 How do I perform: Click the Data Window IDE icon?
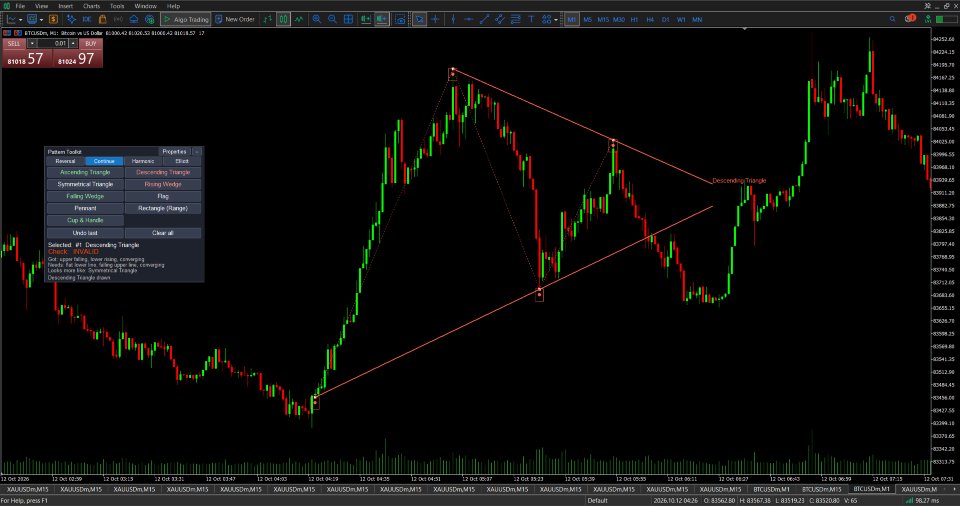point(86,20)
